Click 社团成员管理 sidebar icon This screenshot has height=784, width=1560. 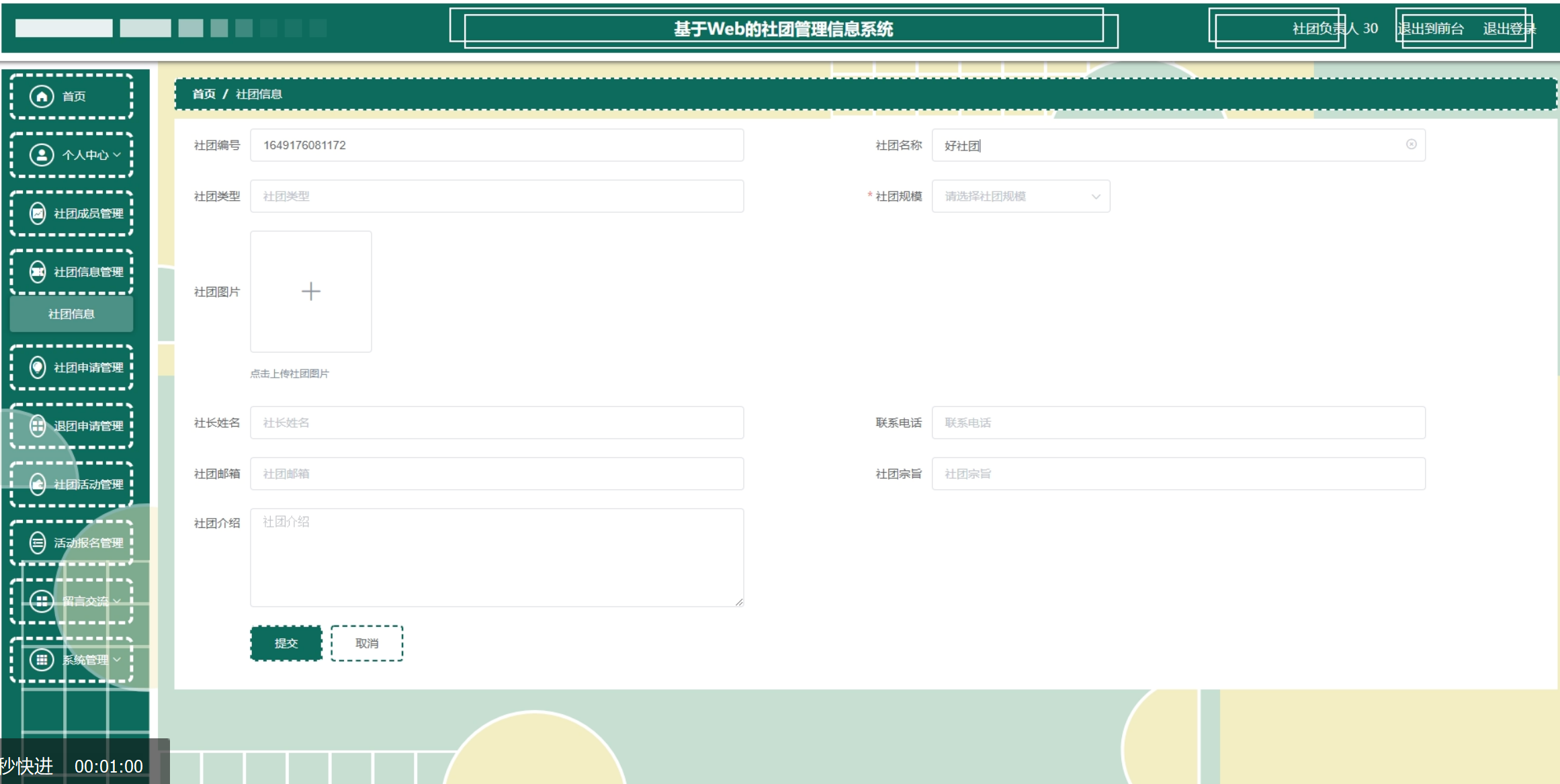[x=38, y=214]
